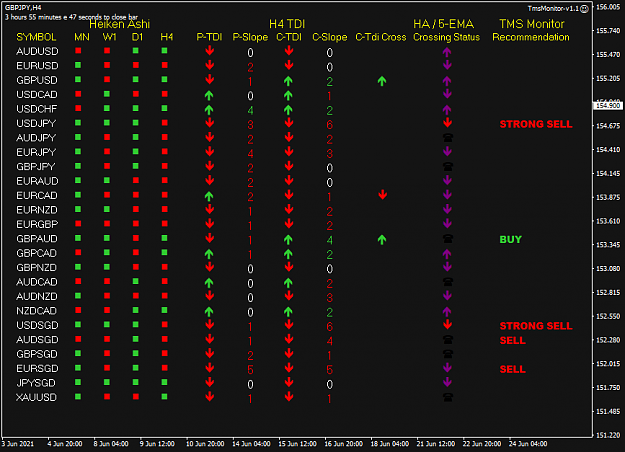Click the green D1 square for JPYSGD

[136, 382]
